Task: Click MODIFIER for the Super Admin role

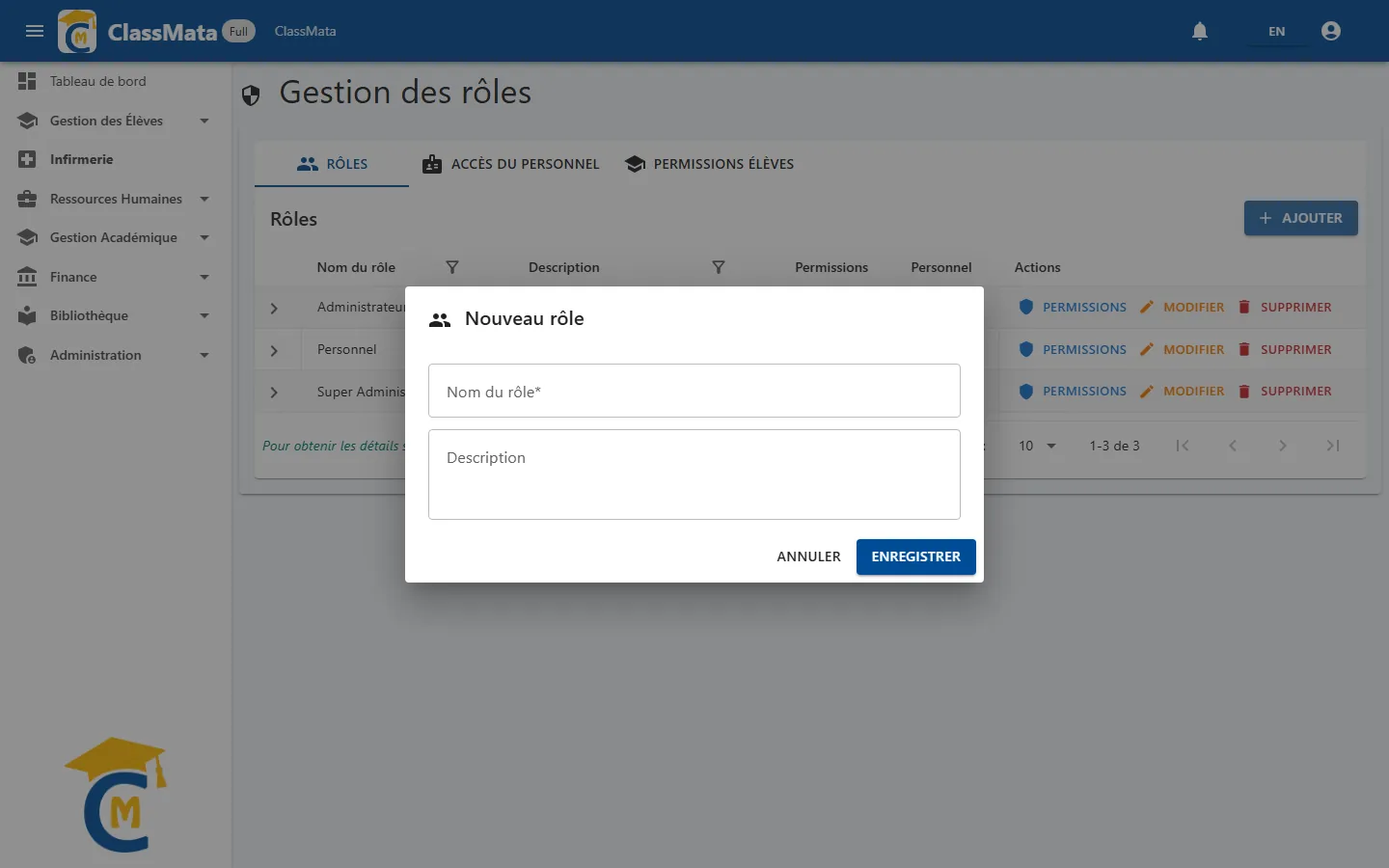Action: (1182, 391)
